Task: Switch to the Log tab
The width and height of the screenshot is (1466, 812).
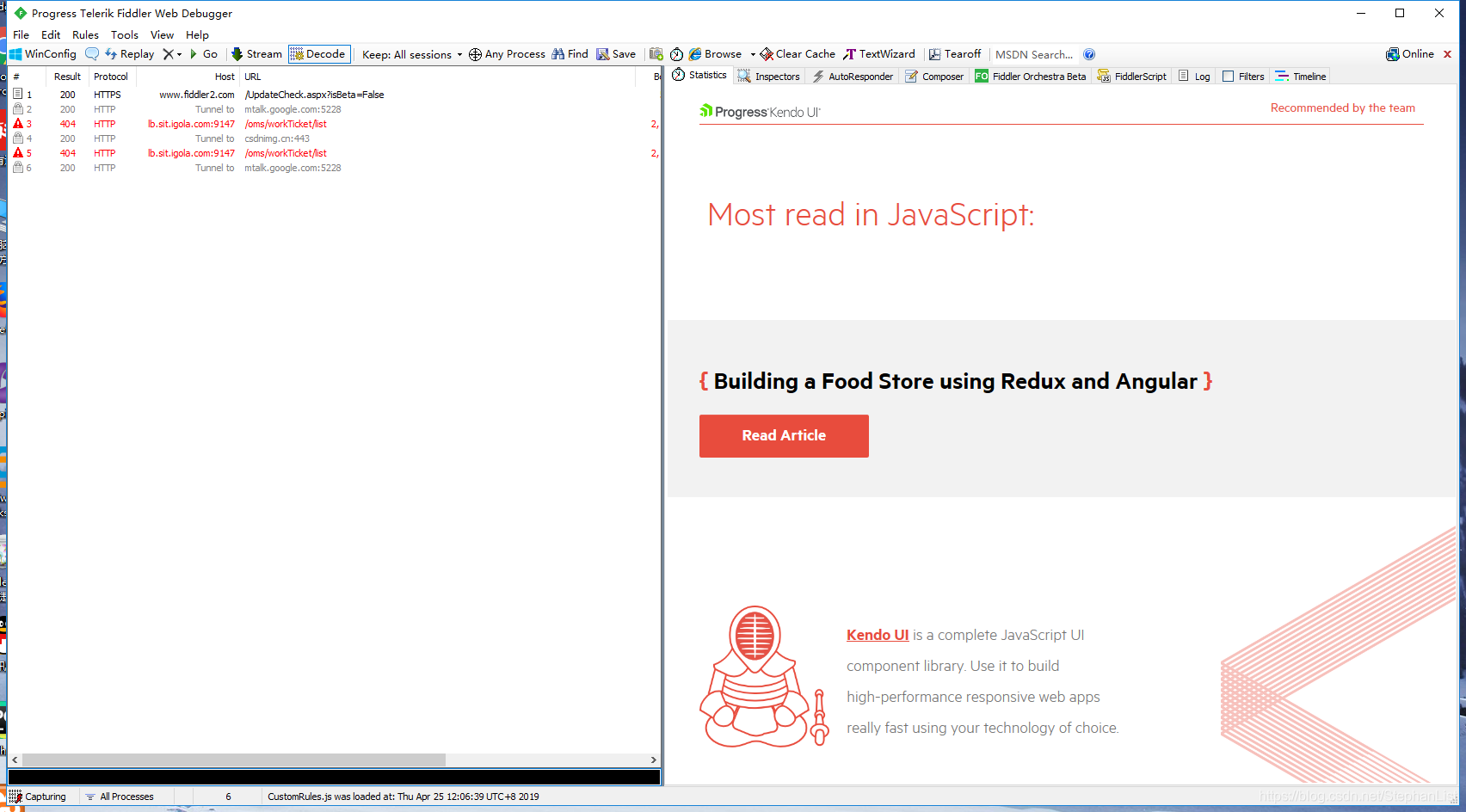Action: [x=1194, y=77]
